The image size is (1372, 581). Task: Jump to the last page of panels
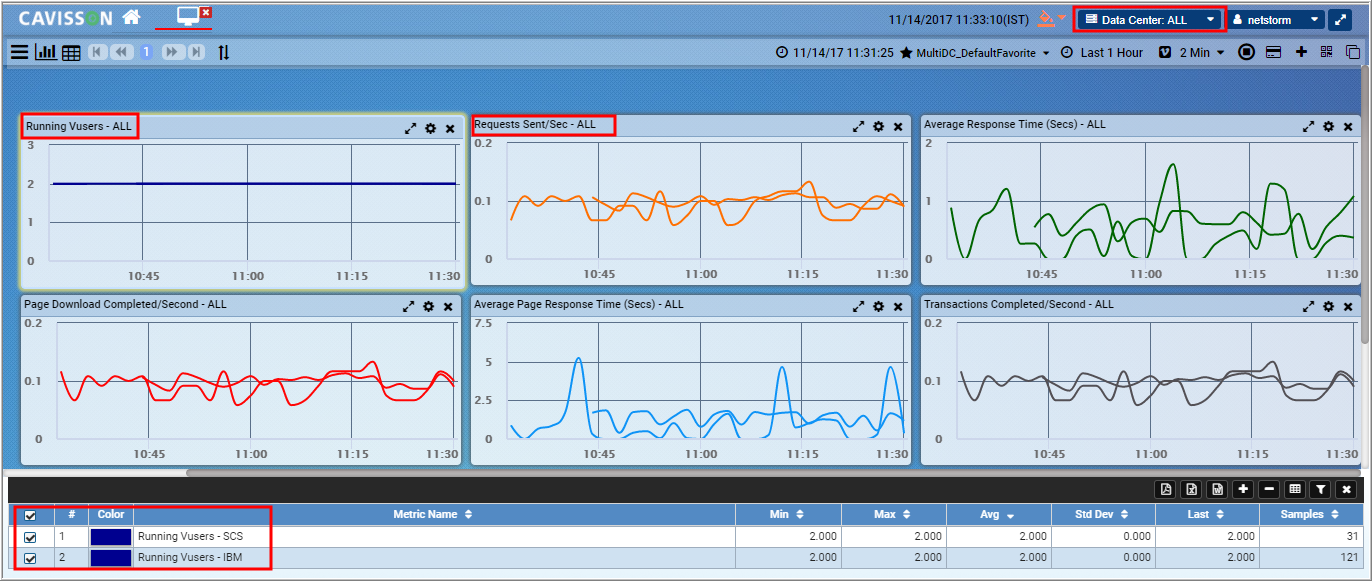pyautogui.click(x=195, y=52)
